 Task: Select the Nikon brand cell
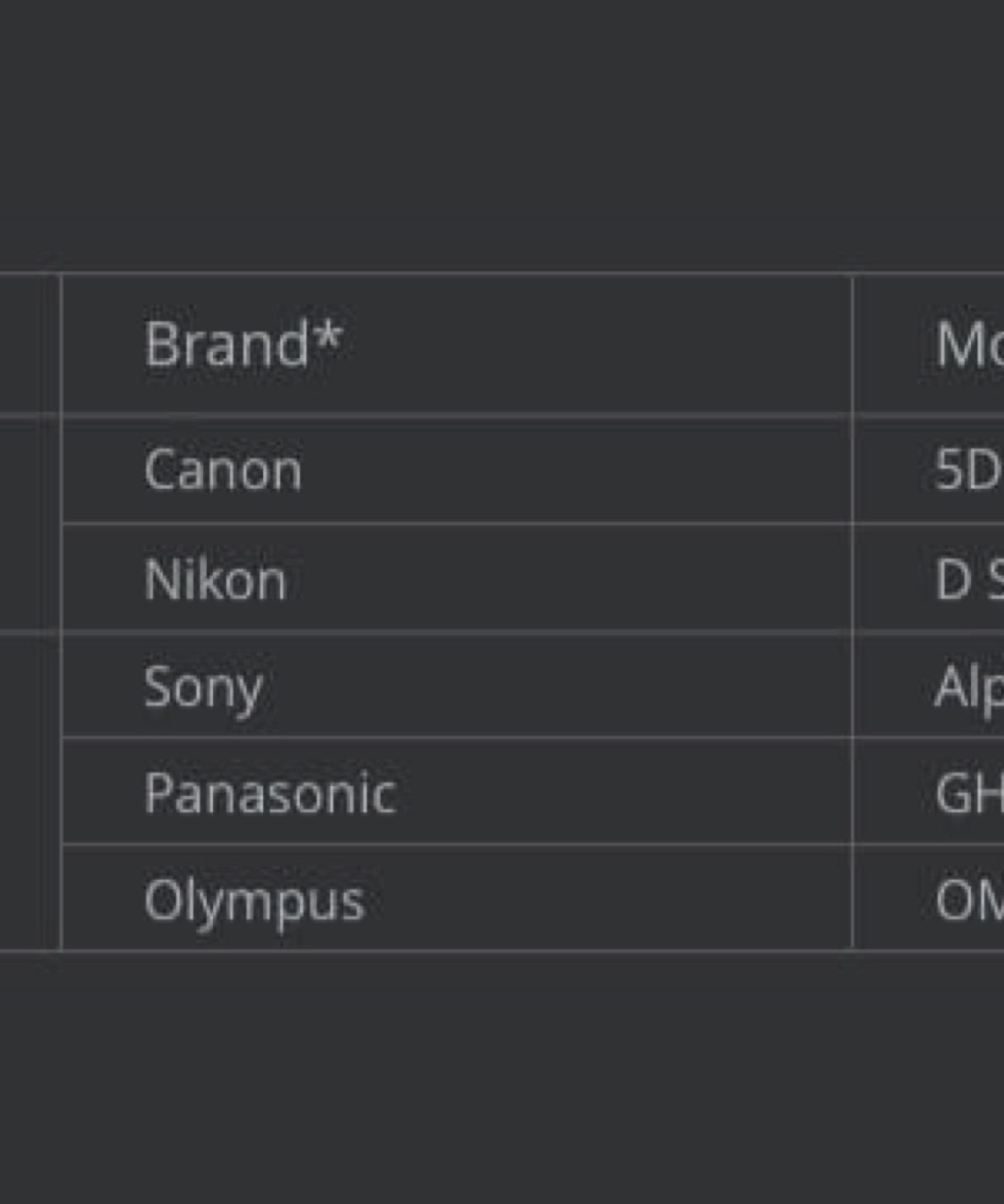point(215,579)
